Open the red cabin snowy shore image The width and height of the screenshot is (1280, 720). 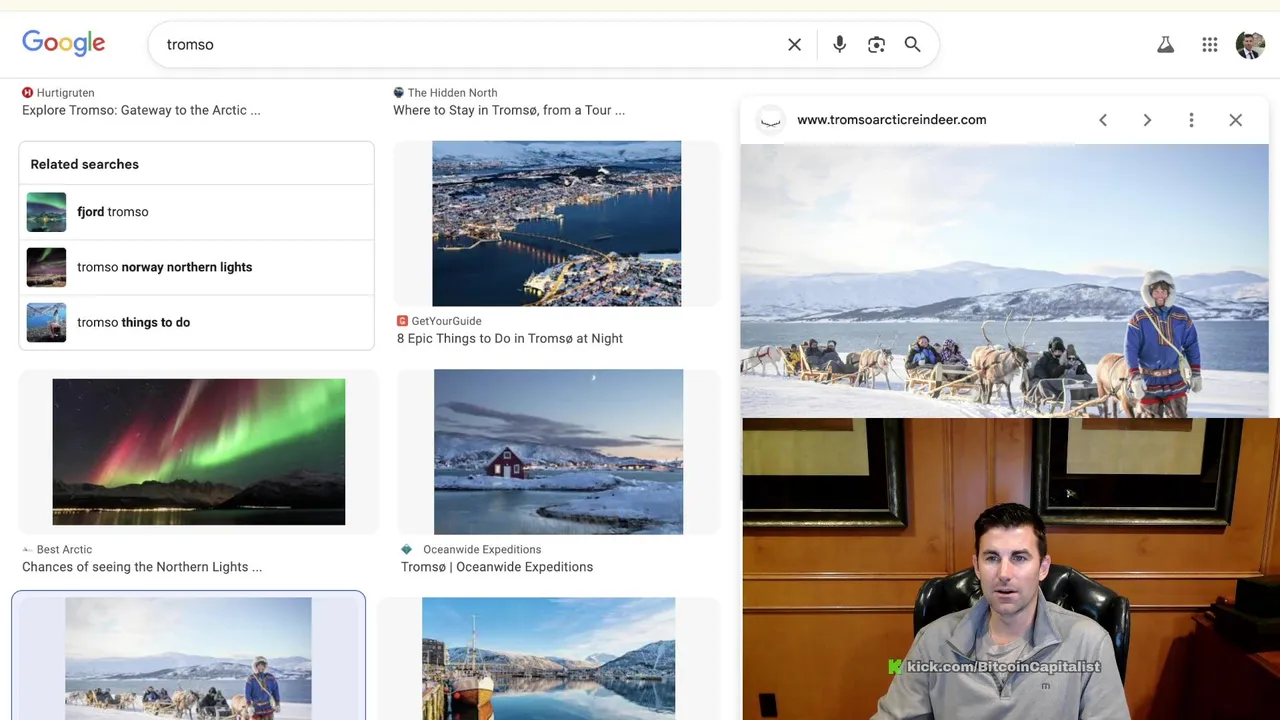558,451
